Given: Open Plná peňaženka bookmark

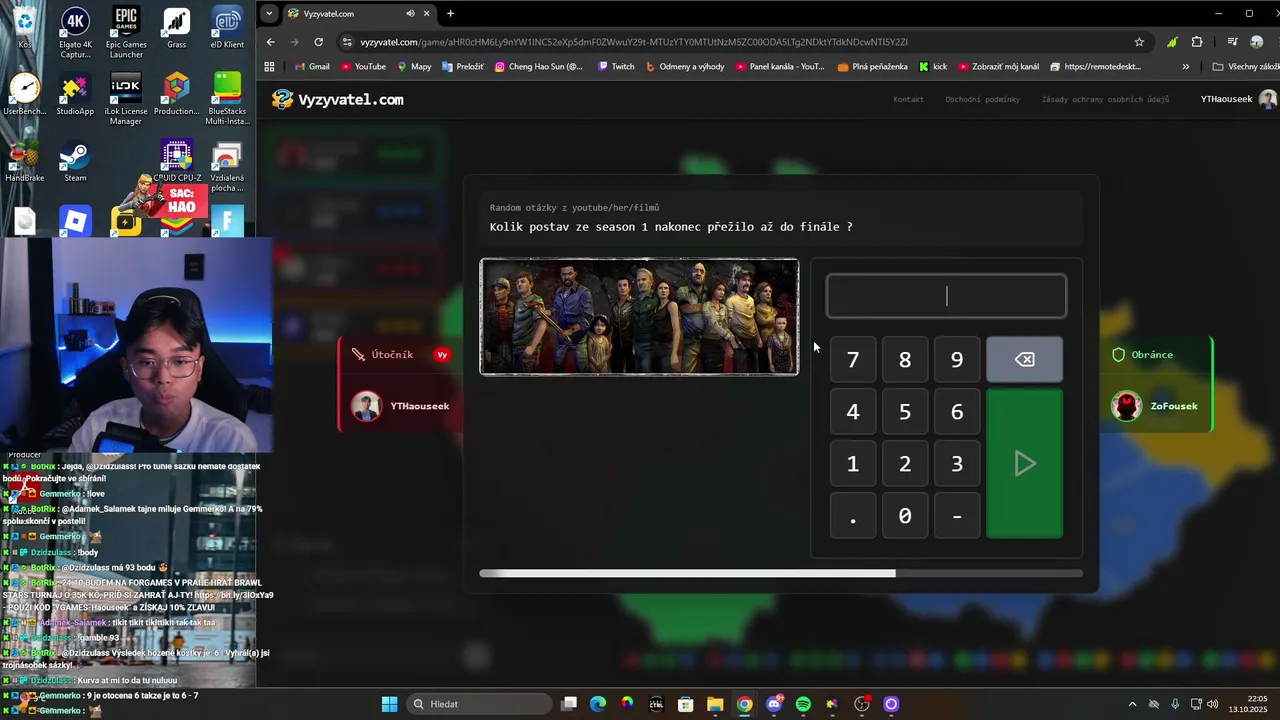Looking at the screenshot, I should pos(873,67).
